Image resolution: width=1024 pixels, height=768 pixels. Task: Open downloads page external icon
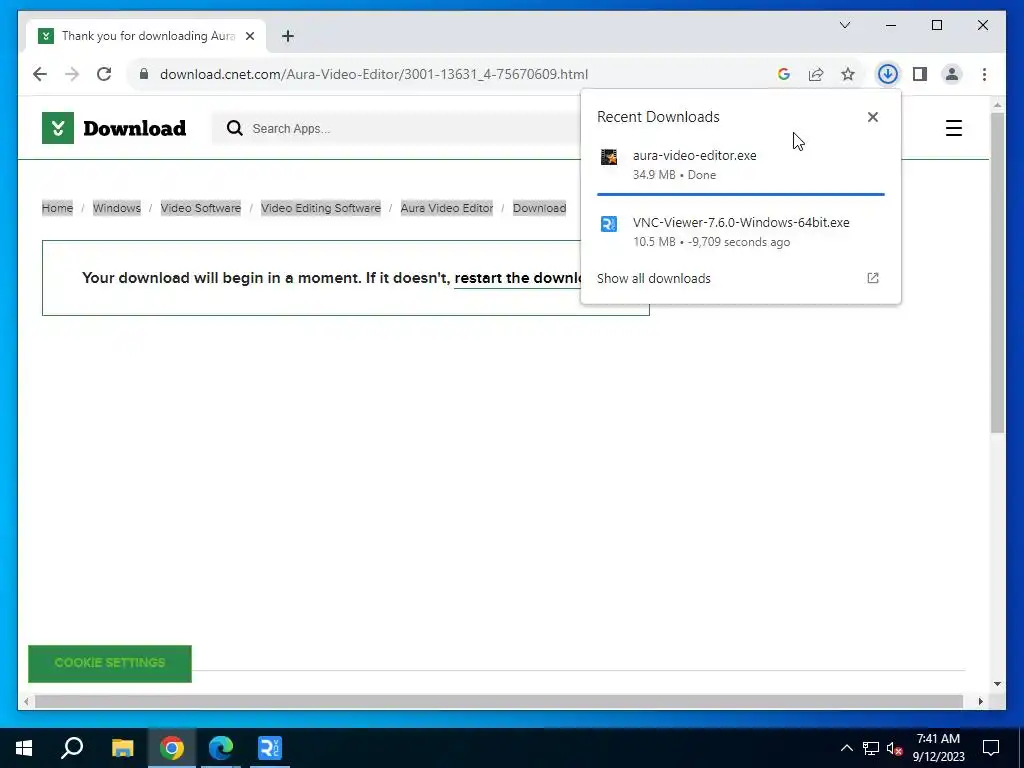point(872,278)
